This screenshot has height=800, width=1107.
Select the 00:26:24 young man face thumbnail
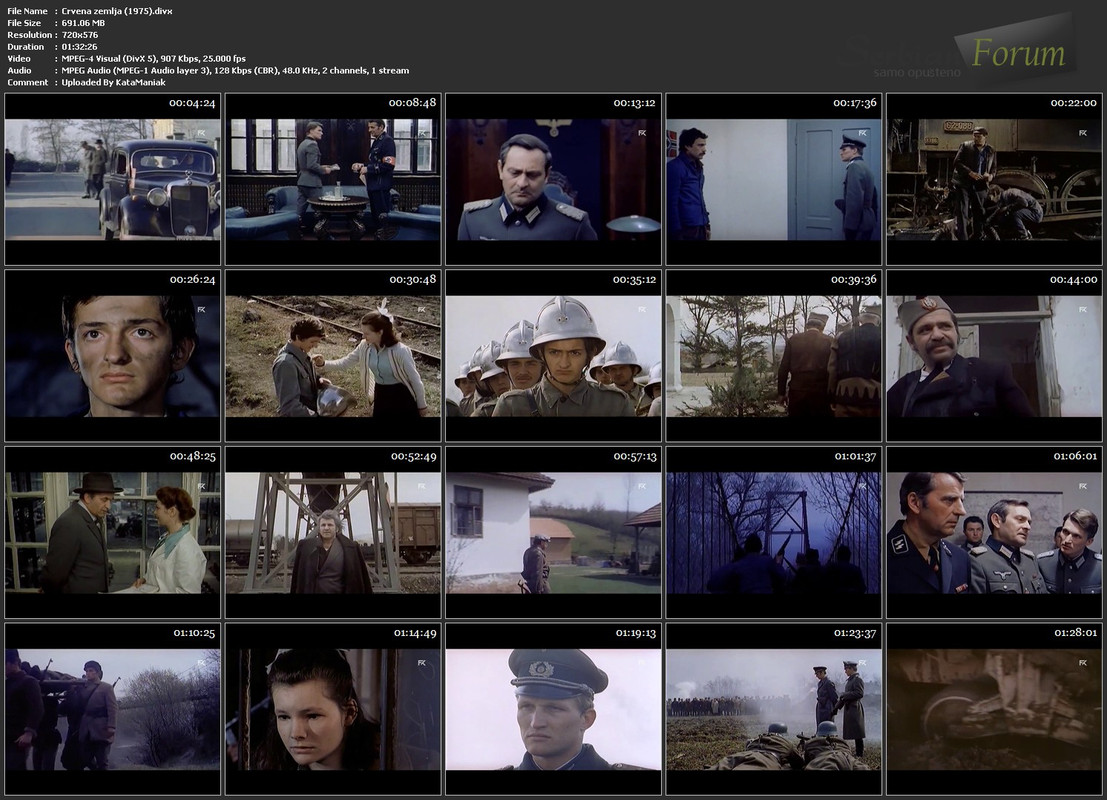click(112, 355)
